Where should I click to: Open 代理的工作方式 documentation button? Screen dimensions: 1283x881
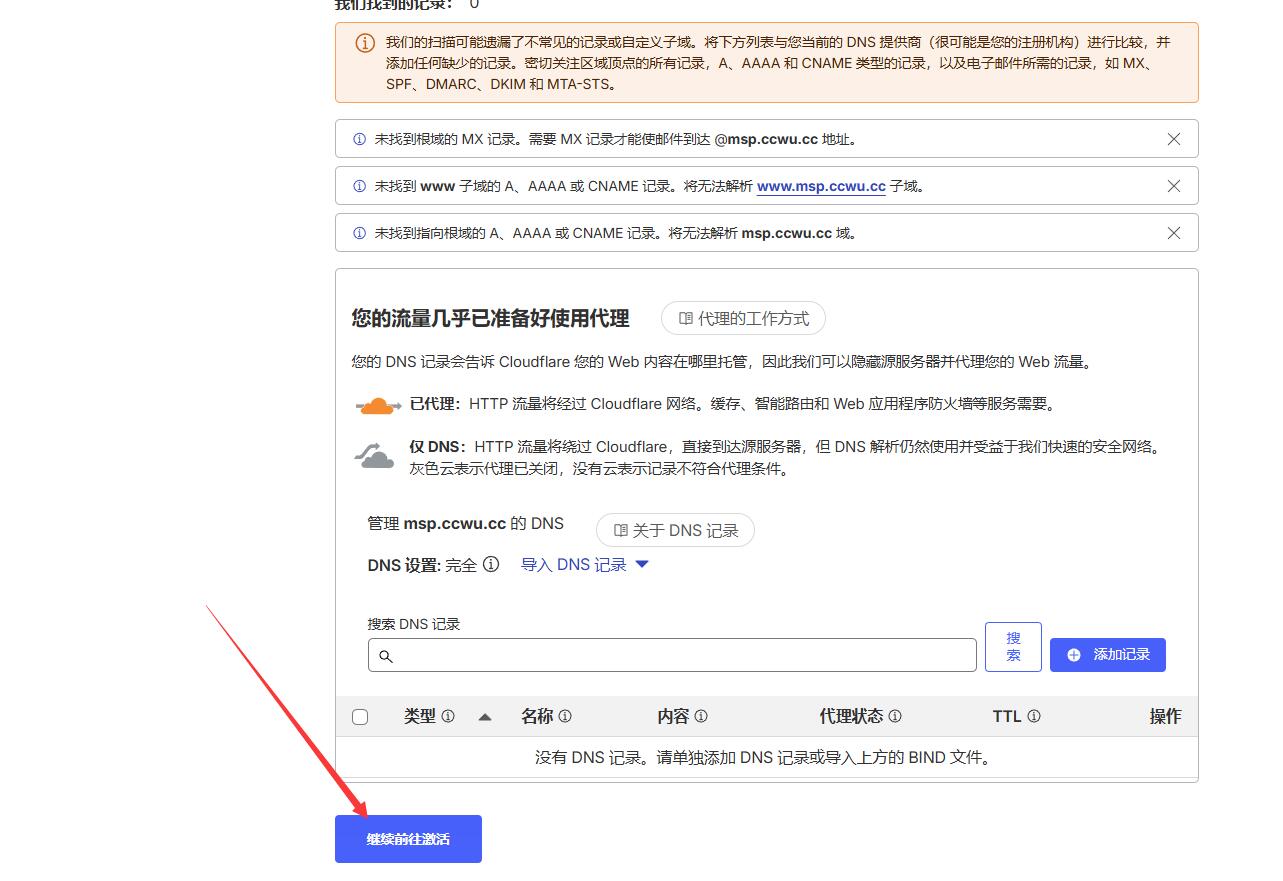pos(743,318)
